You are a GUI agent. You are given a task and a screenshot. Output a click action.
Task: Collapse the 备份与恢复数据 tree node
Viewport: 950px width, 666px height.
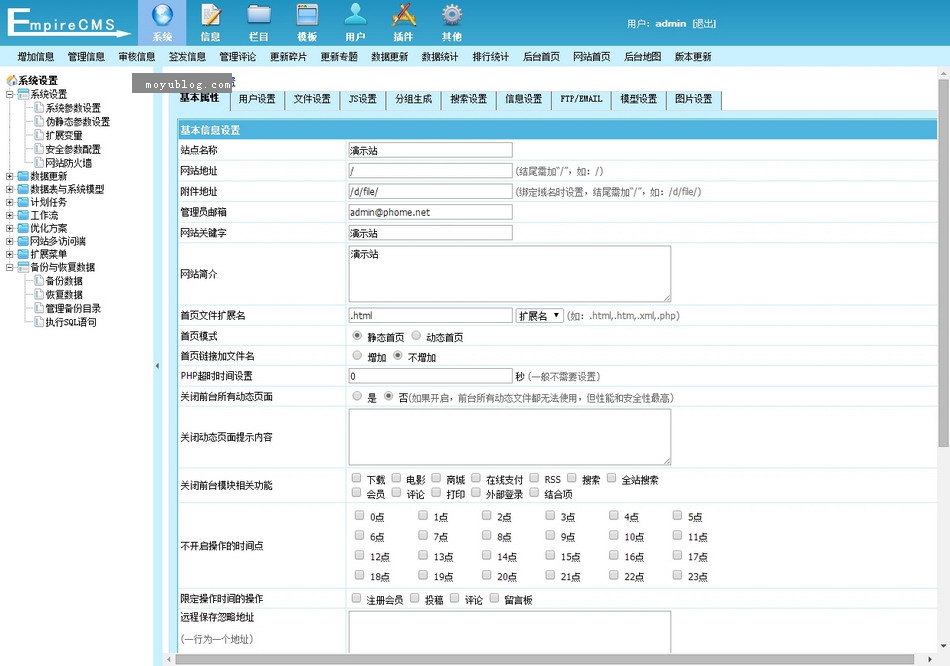[x=10, y=267]
